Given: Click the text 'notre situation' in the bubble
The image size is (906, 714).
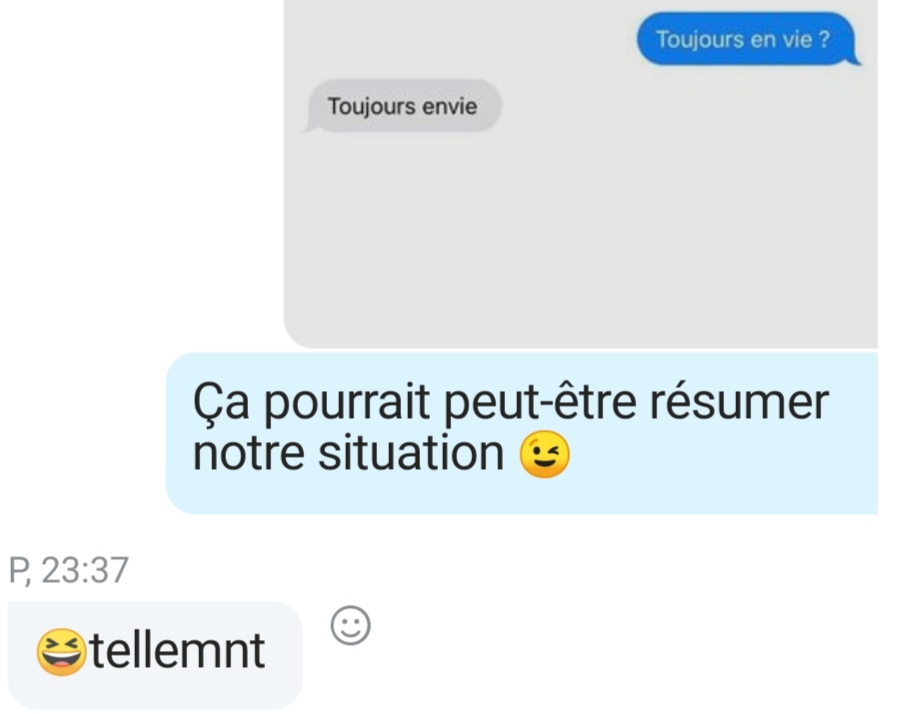Looking at the screenshot, I should click(348, 454).
